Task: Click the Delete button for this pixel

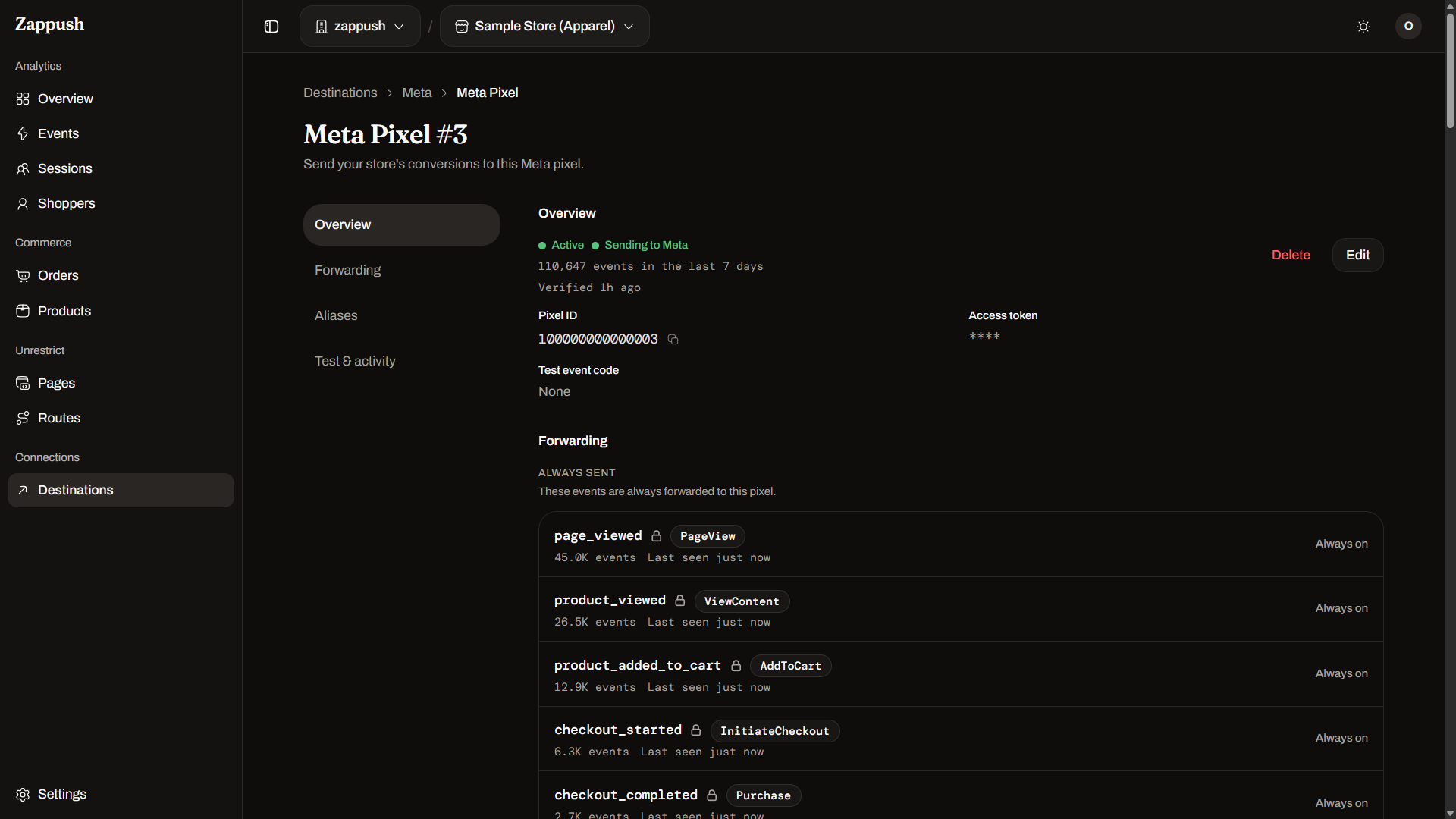Action: click(x=1291, y=256)
